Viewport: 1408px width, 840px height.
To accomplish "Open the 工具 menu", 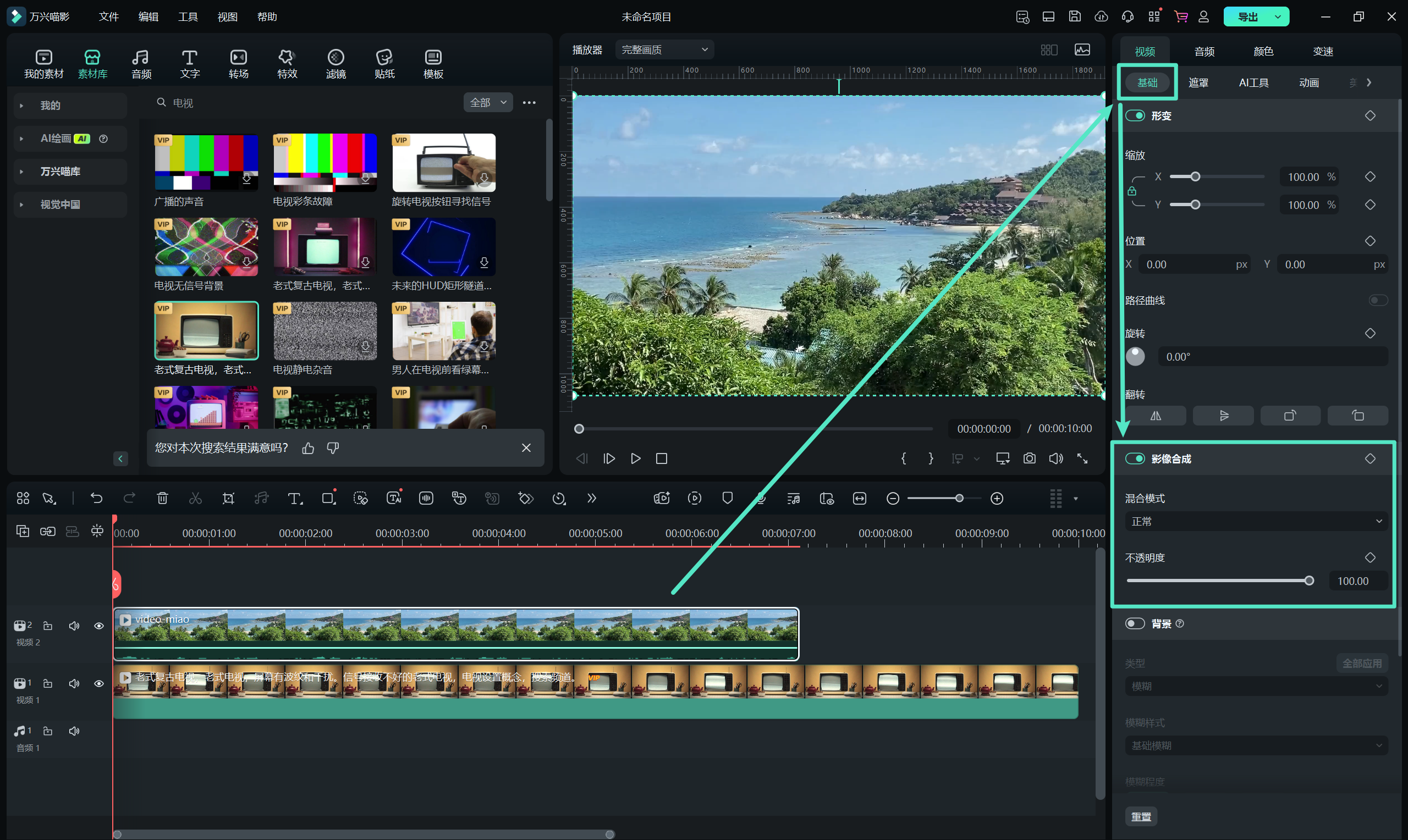I will click(188, 16).
